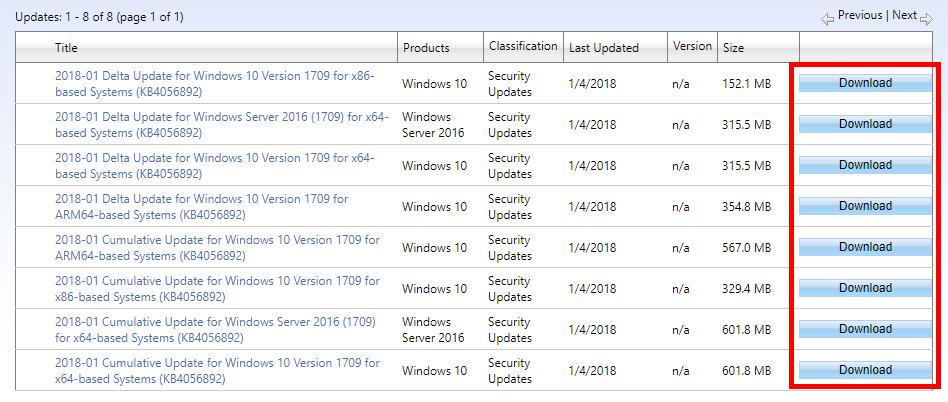Download the 329.4 MB x86 Cumulative Update
This screenshot has height=402, width=948.
point(865,288)
